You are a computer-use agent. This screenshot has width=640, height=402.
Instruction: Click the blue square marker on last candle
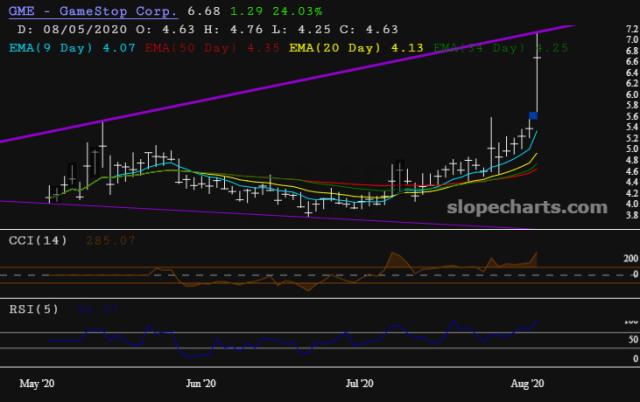pos(533,116)
